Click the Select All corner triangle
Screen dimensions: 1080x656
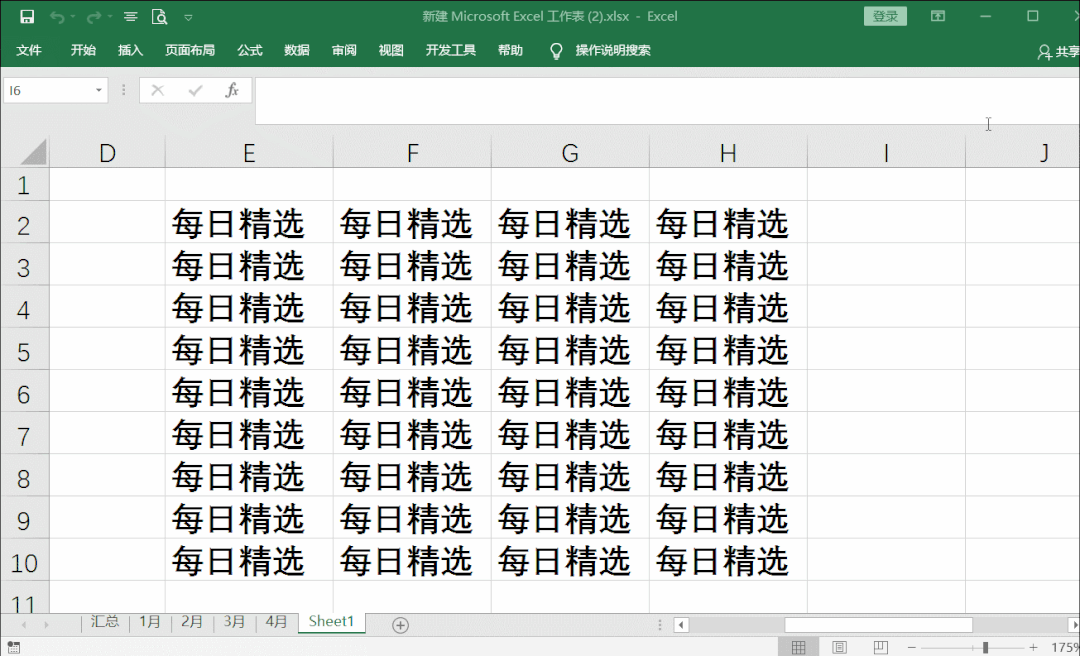pyautogui.click(x=33, y=152)
